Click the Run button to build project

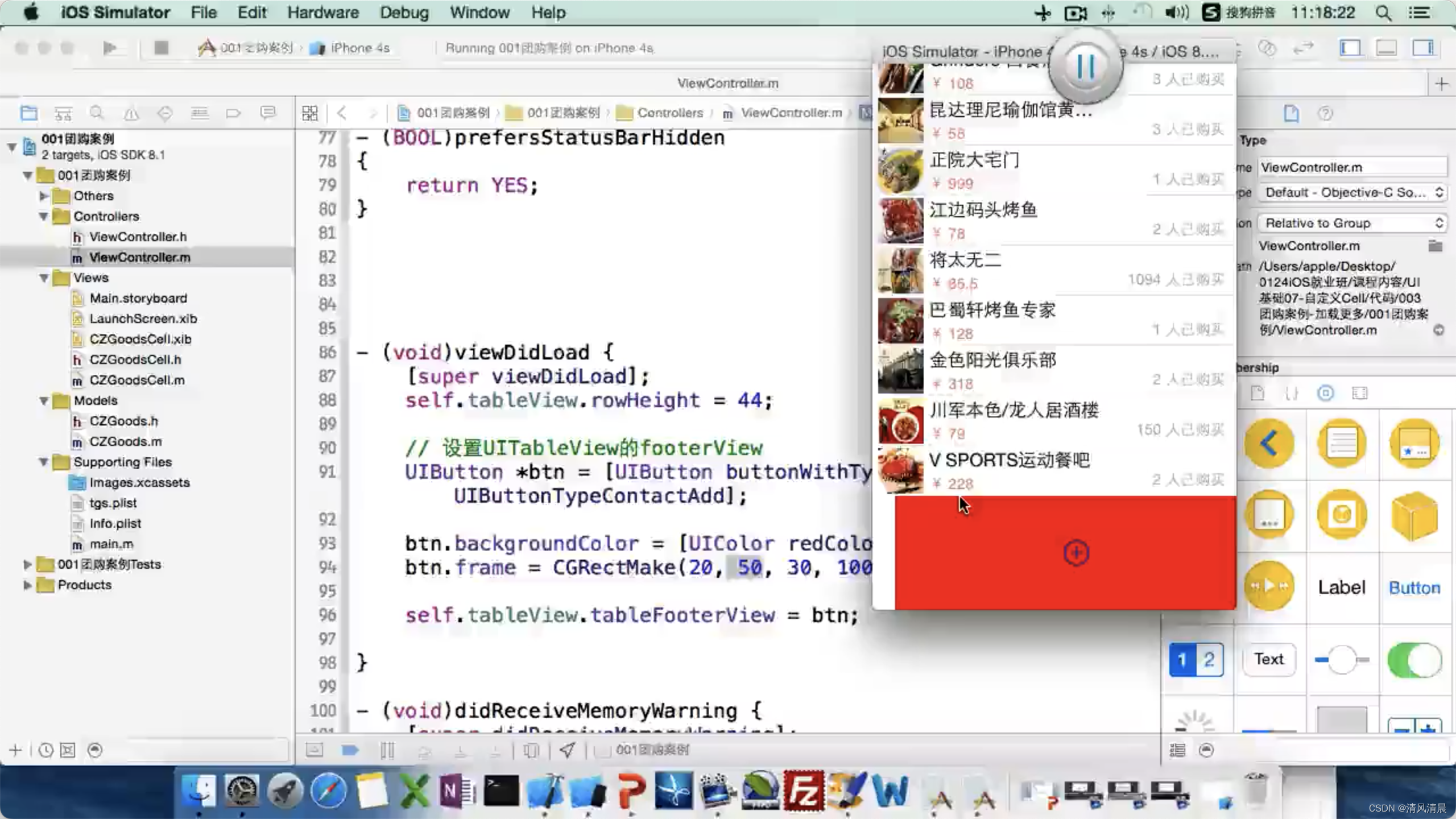pos(110,47)
